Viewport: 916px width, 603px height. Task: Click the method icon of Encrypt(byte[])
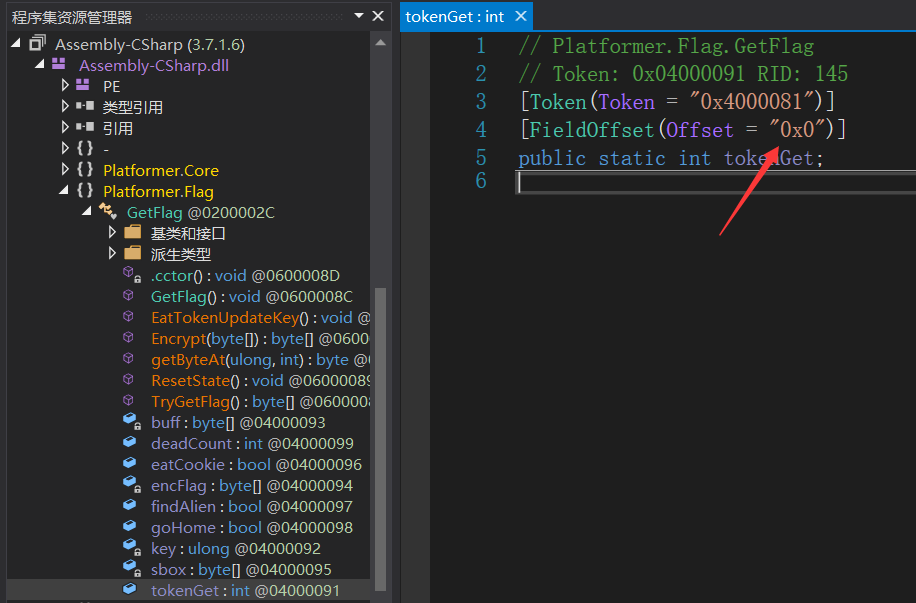129,338
